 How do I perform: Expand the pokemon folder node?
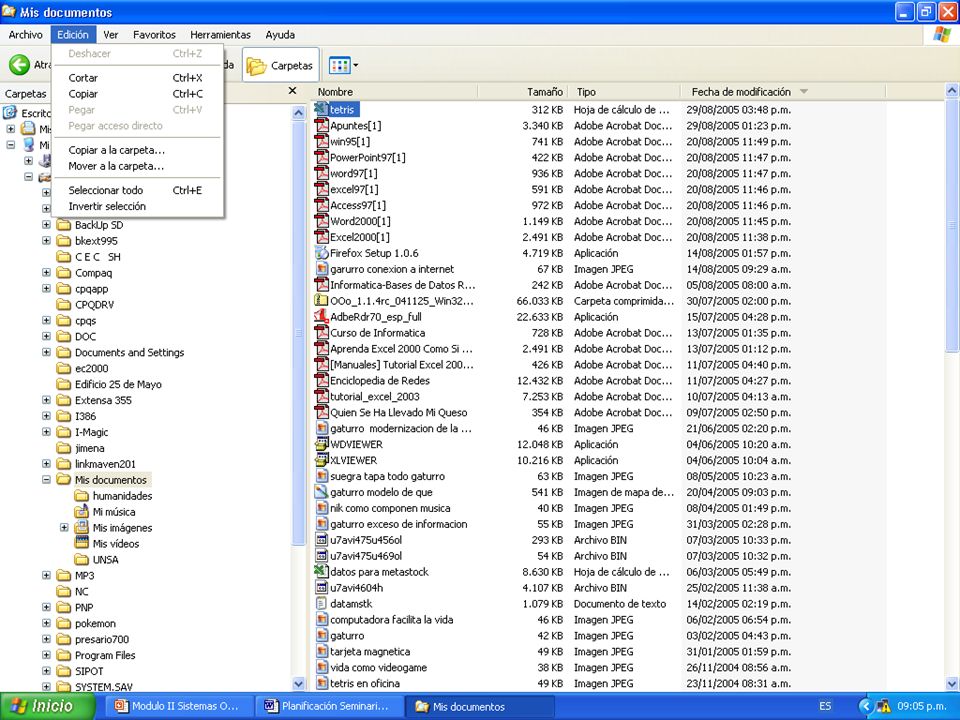(46, 623)
